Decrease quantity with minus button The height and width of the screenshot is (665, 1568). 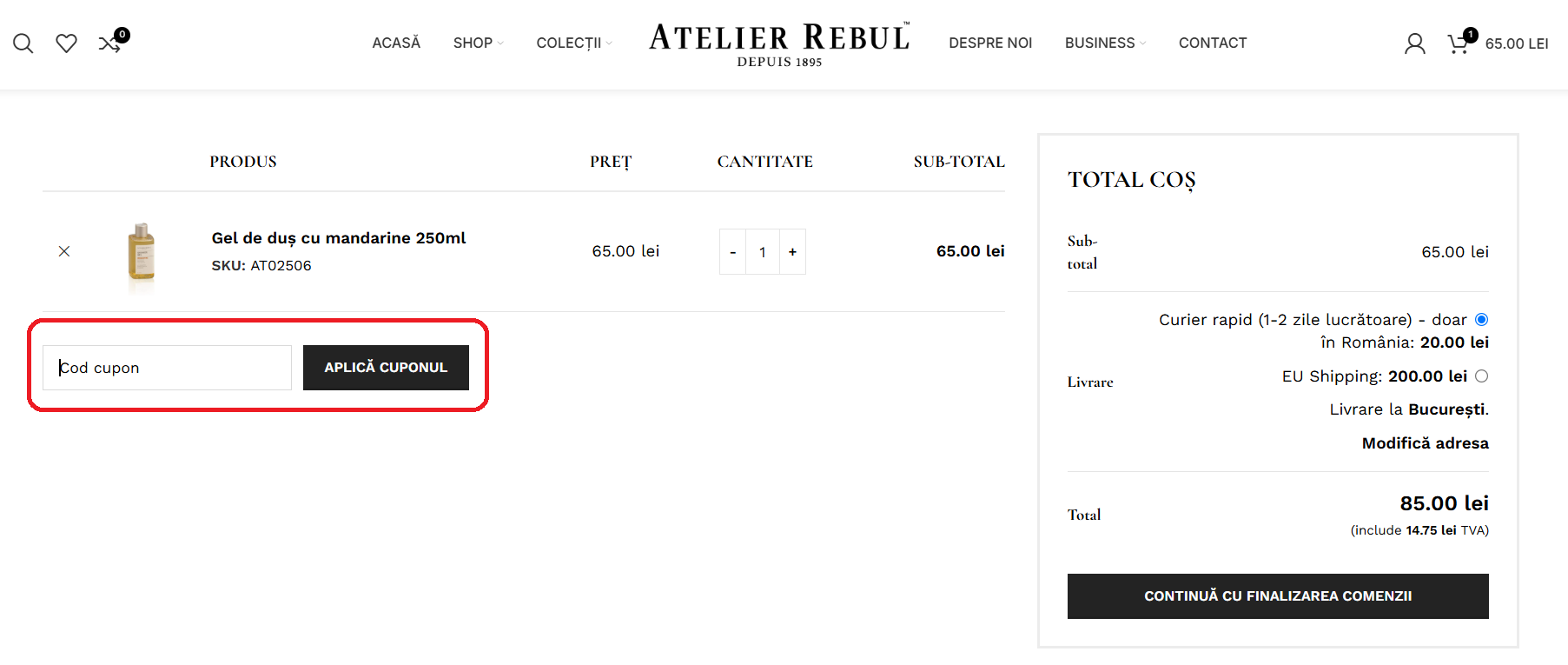(732, 252)
